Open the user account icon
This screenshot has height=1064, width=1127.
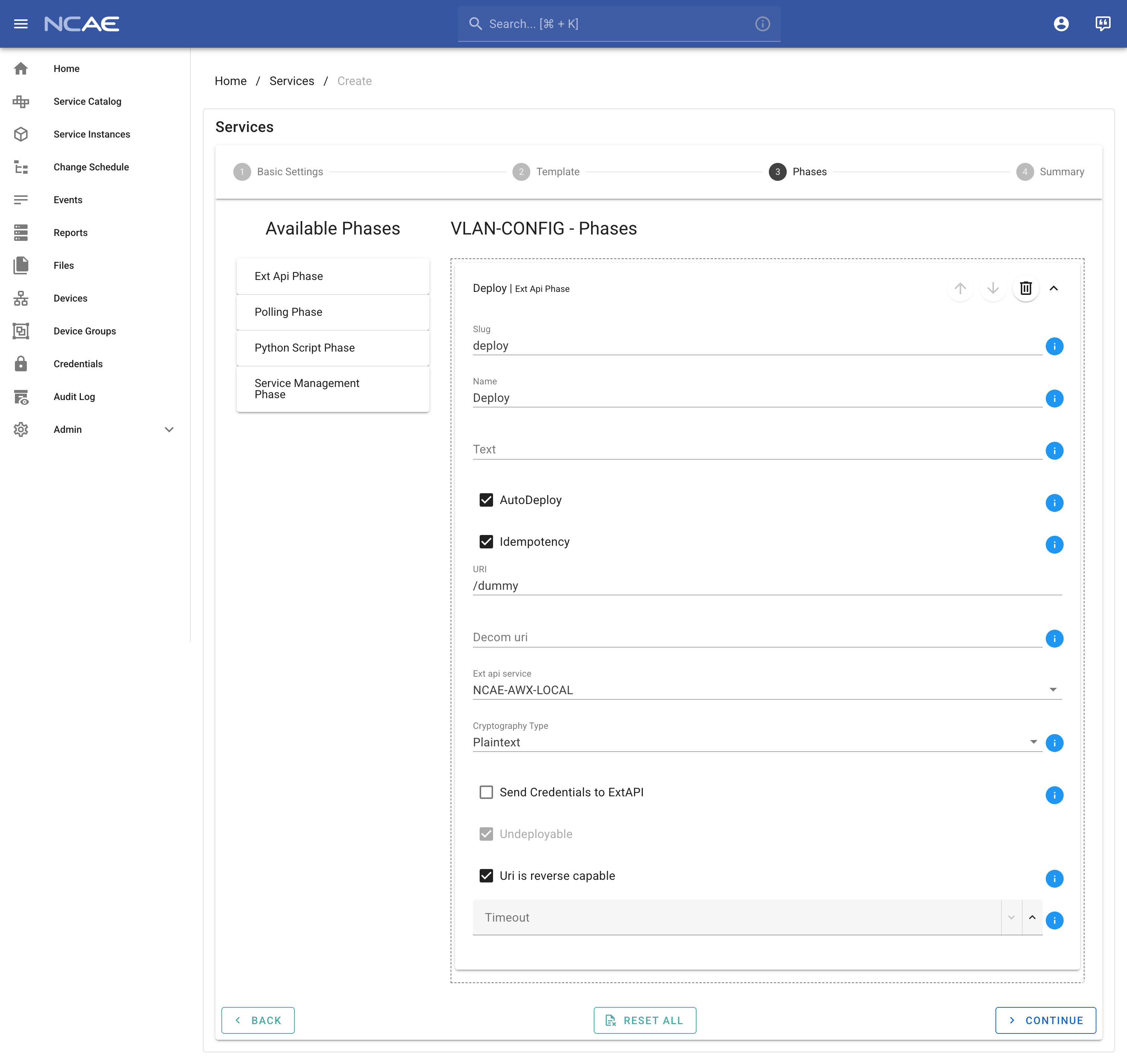(1061, 24)
